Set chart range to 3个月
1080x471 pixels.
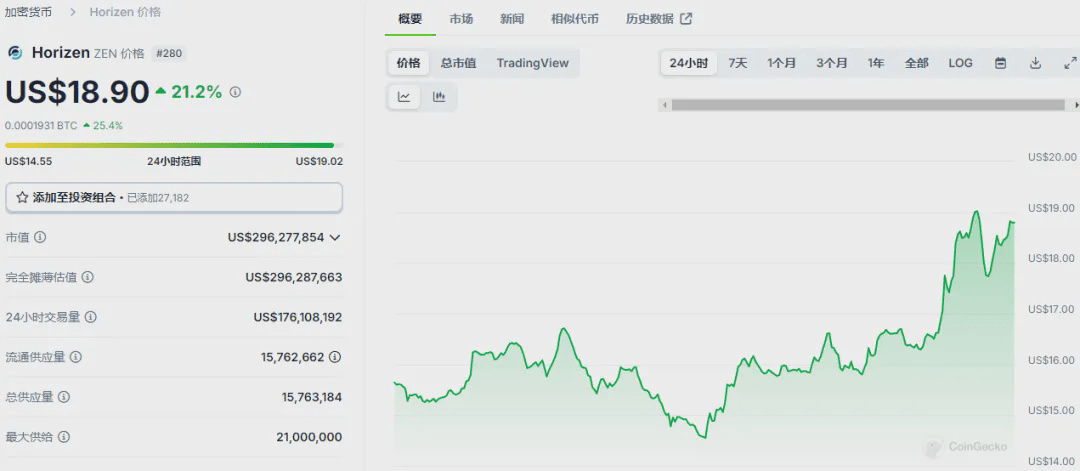coord(832,63)
